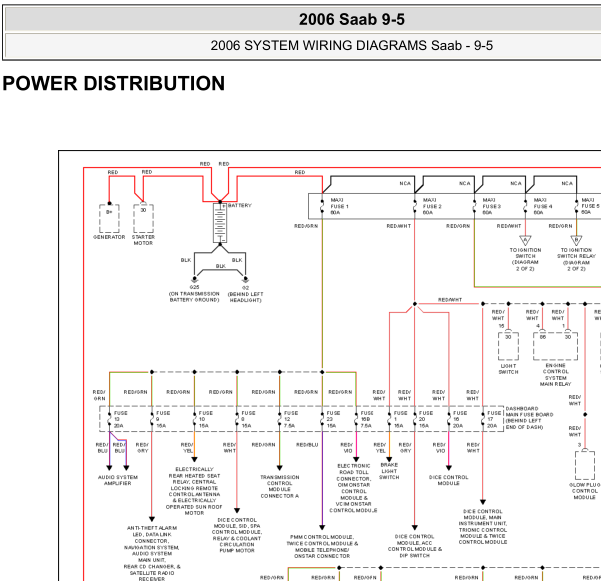The width and height of the screenshot is (601, 581).
Task: Click the RED/YEL wire label below Fuse 10
Action: tap(187, 448)
